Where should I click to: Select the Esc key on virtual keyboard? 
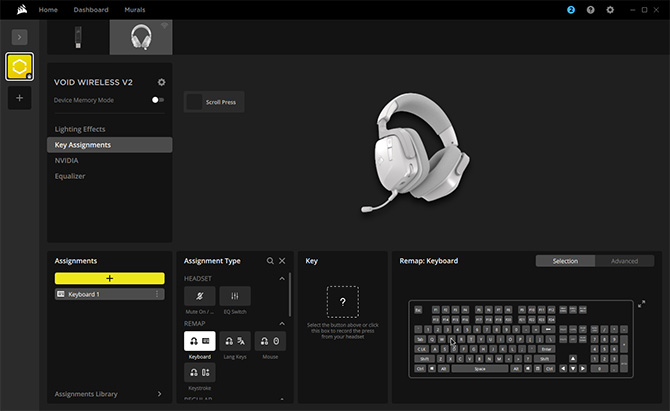418,310
